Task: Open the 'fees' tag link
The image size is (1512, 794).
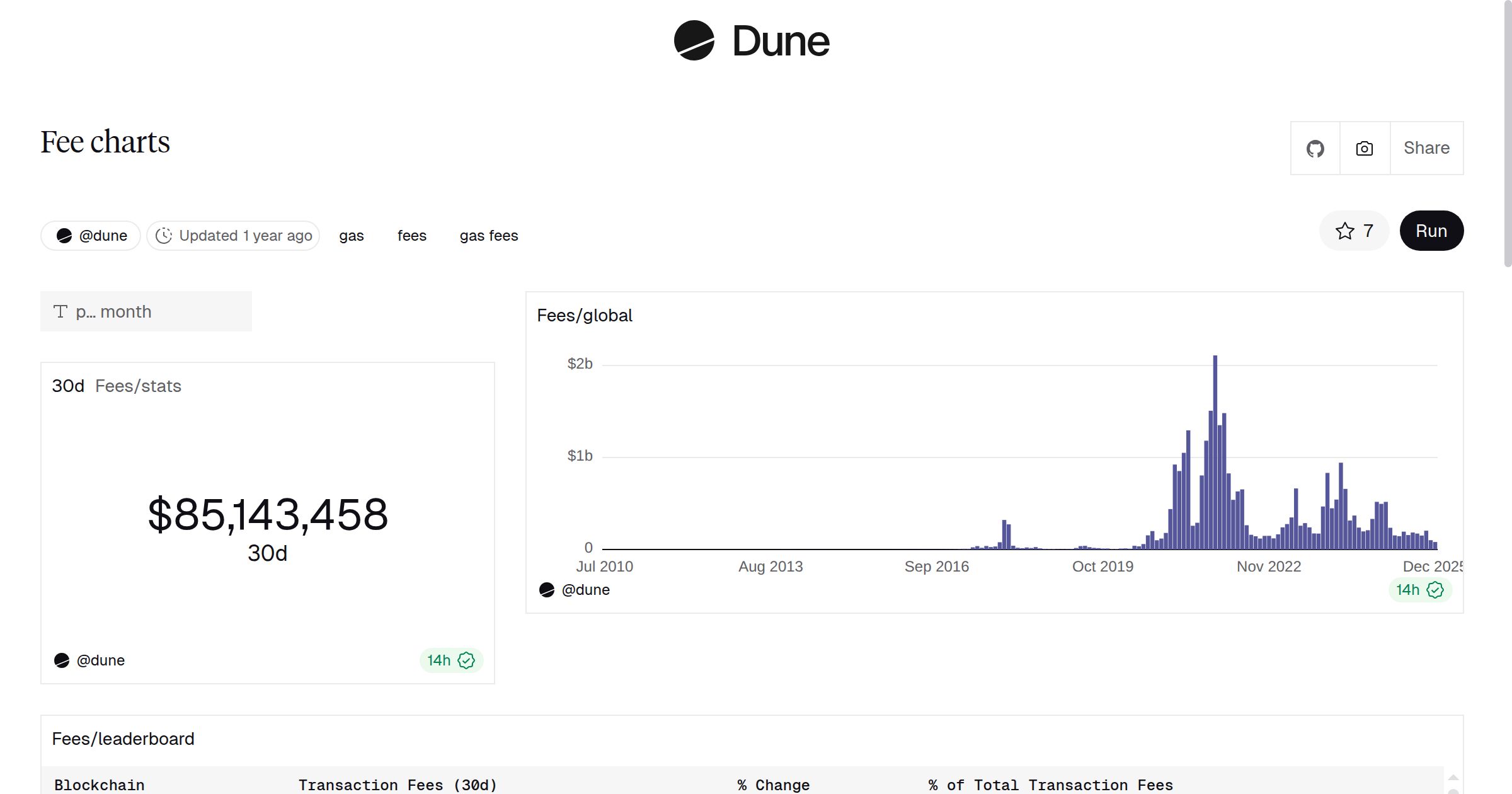Action: click(x=411, y=235)
